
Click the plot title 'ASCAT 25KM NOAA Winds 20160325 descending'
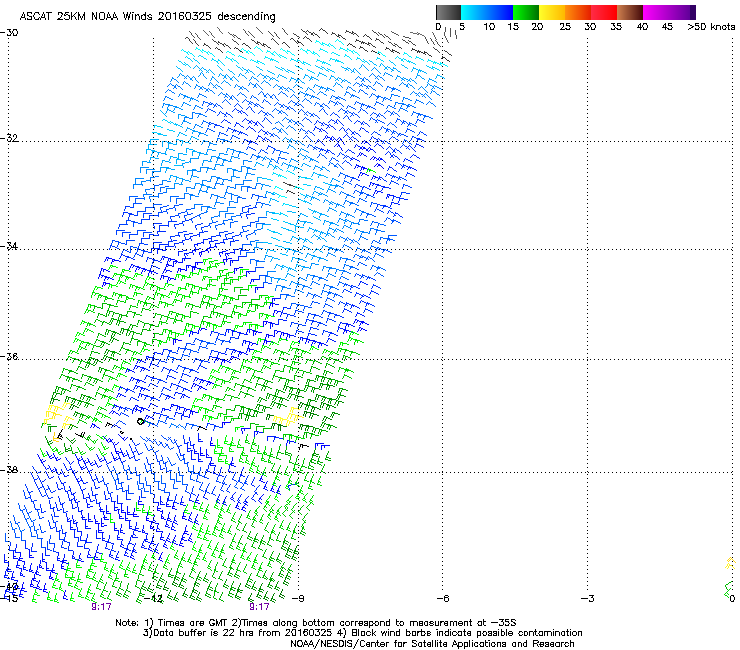coord(147,17)
